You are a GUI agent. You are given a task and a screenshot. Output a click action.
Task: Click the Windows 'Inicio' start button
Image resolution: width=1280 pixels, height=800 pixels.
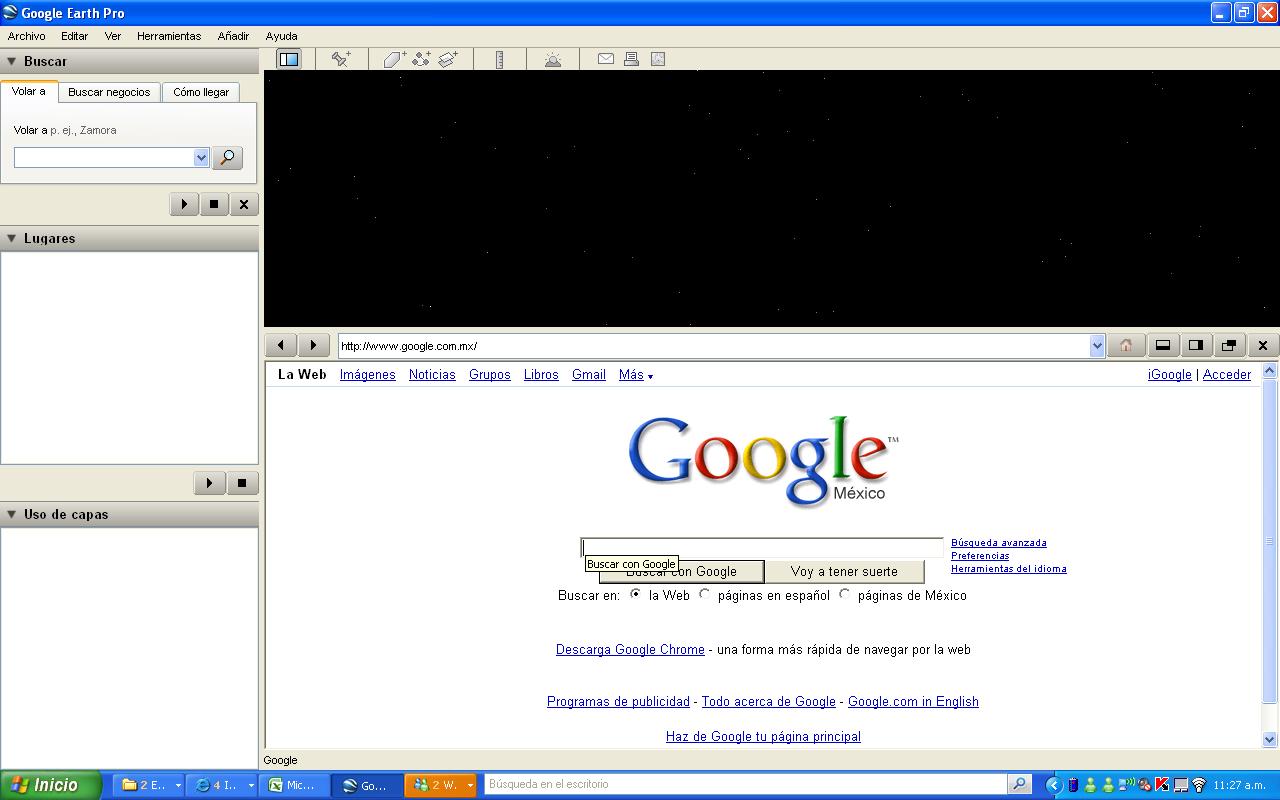tap(50, 785)
